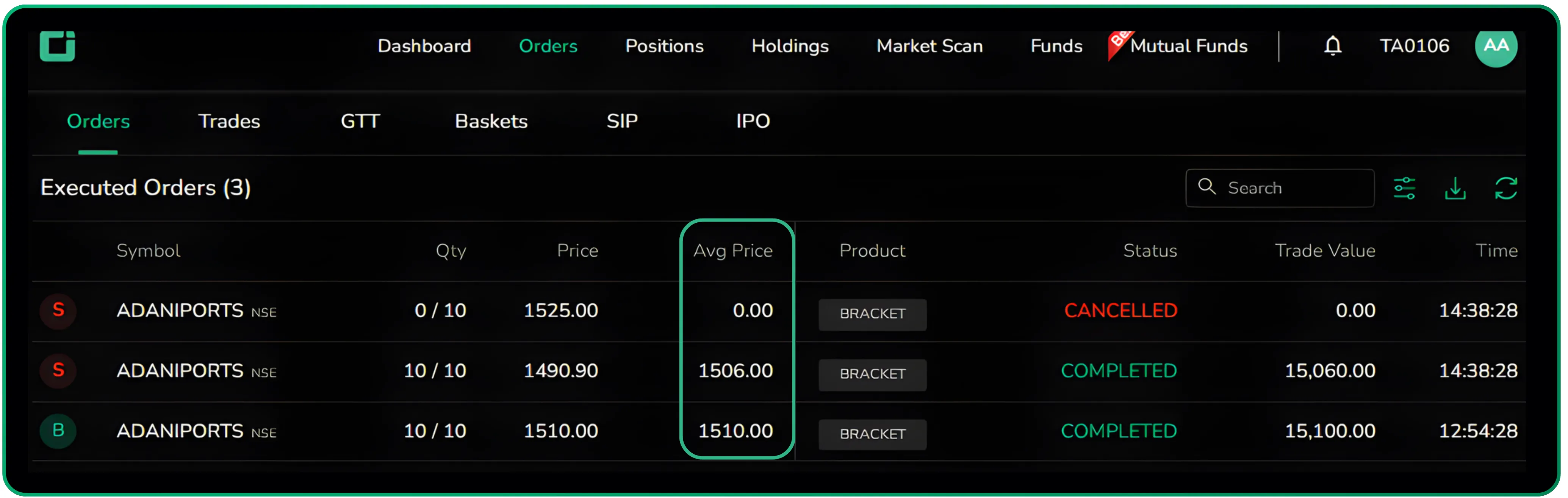Switch to the Trades tab
The width and height of the screenshot is (1568, 498).
coord(229,121)
